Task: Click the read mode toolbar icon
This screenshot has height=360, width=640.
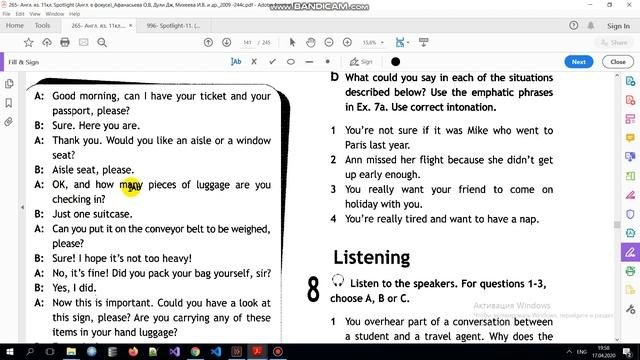Action: click(x=424, y=42)
